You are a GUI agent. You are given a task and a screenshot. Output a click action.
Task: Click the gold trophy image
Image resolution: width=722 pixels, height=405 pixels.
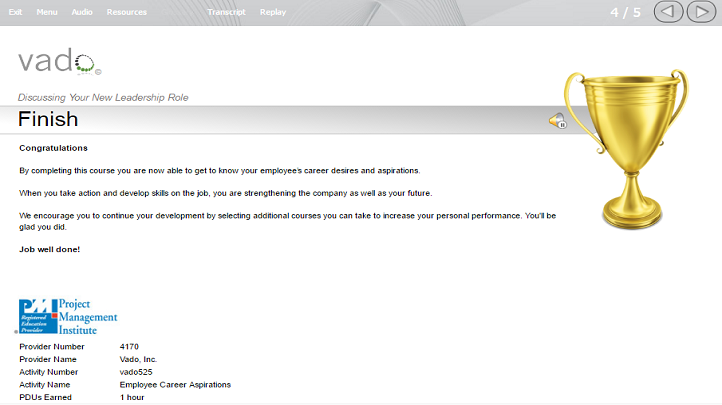click(627, 149)
